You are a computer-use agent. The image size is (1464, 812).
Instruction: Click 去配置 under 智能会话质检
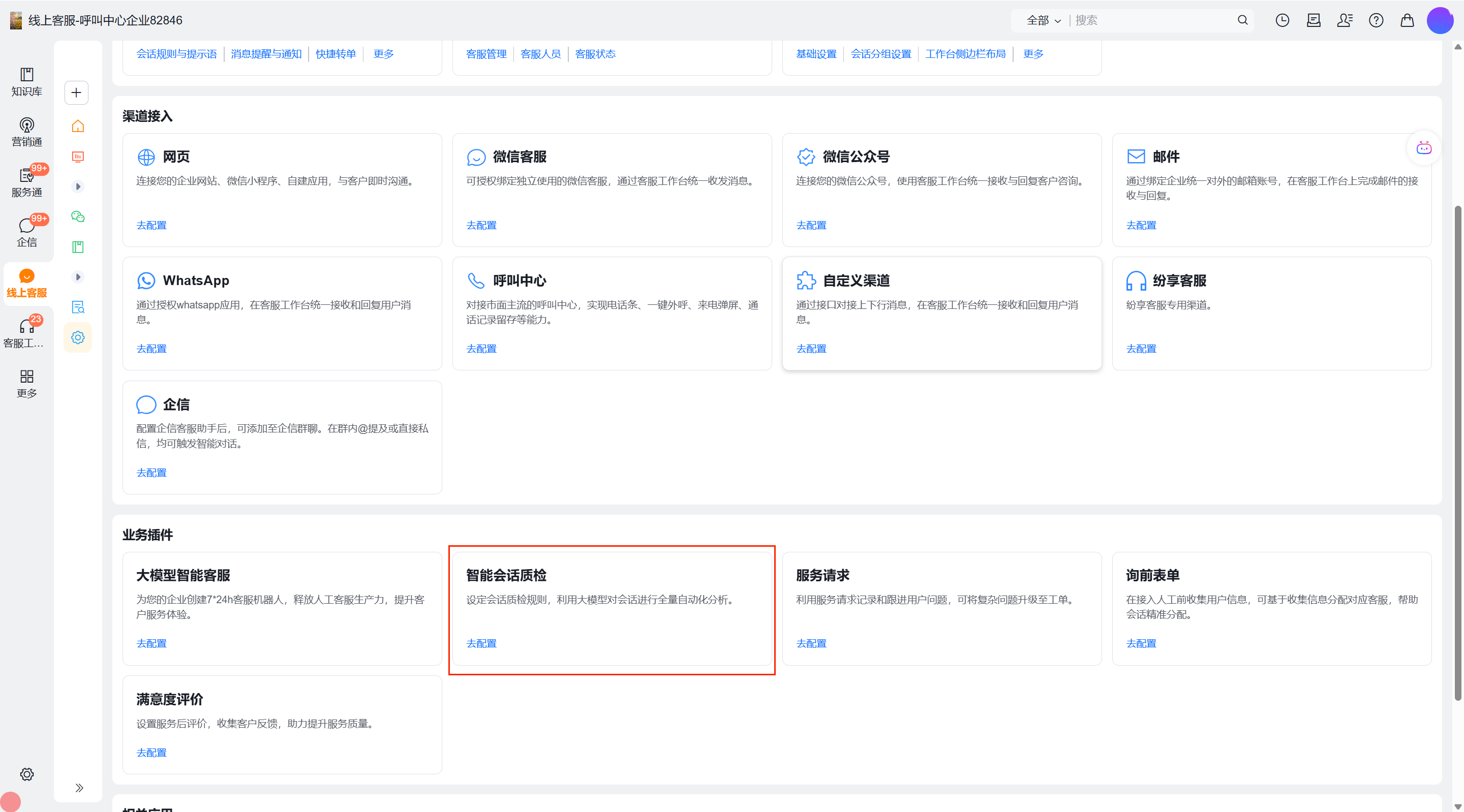point(481,643)
